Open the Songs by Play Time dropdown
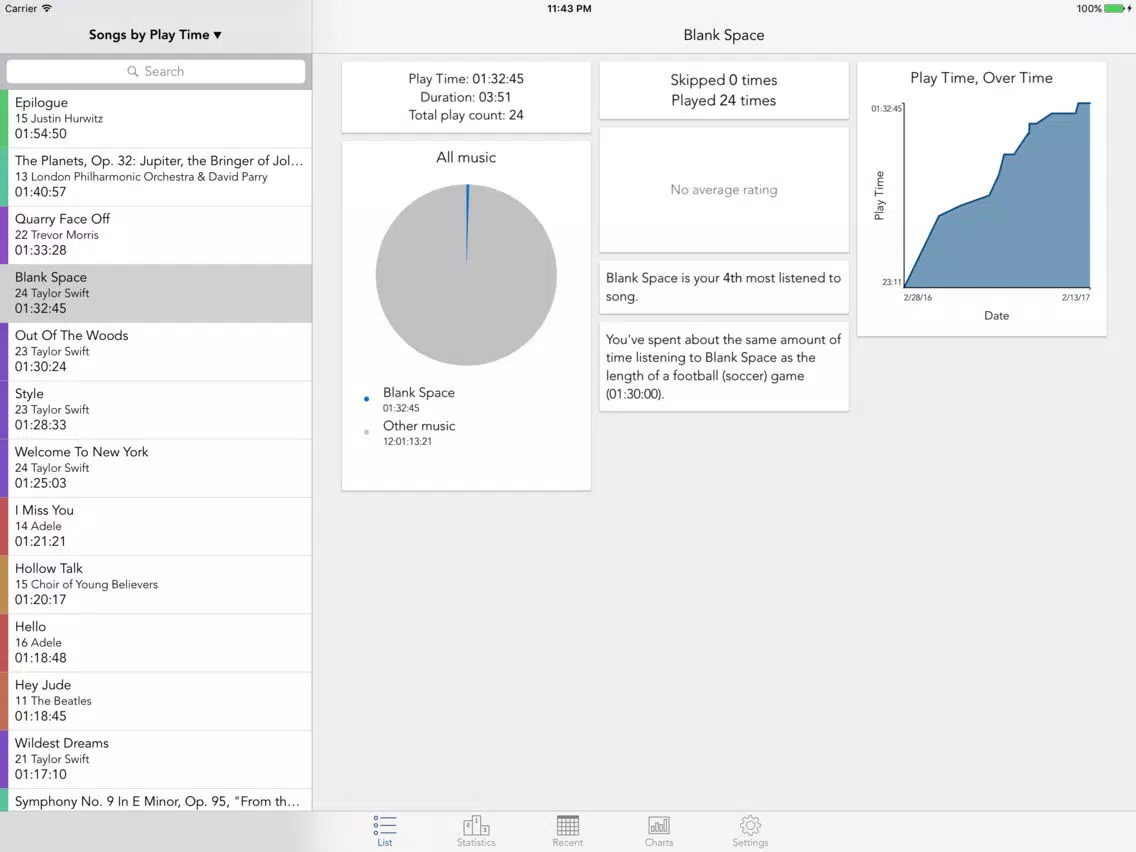Screen dimensions: 1136x852 (x=155, y=35)
